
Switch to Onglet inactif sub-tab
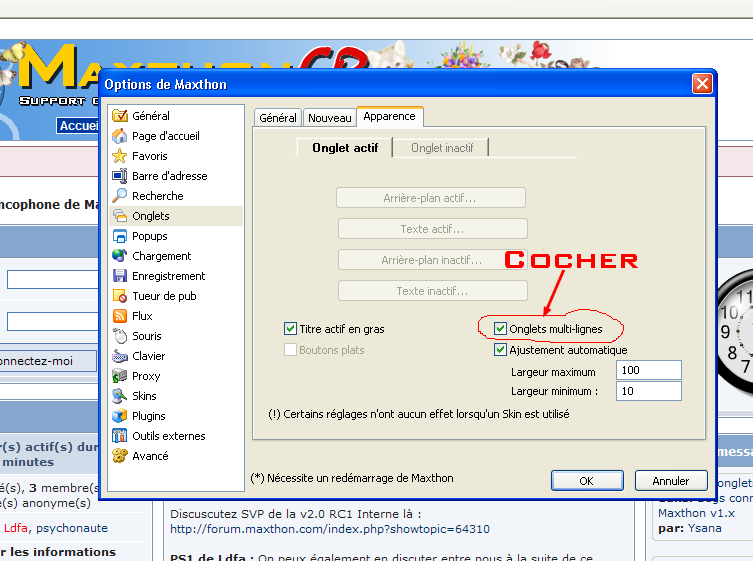tap(441, 147)
